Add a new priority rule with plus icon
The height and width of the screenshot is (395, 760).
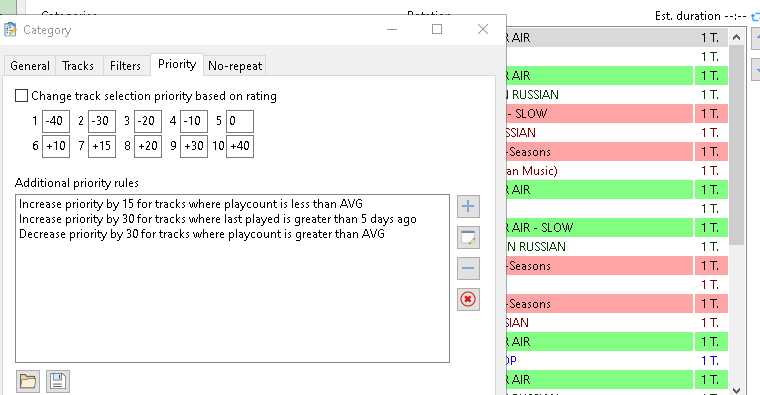[x=468, y=206]
